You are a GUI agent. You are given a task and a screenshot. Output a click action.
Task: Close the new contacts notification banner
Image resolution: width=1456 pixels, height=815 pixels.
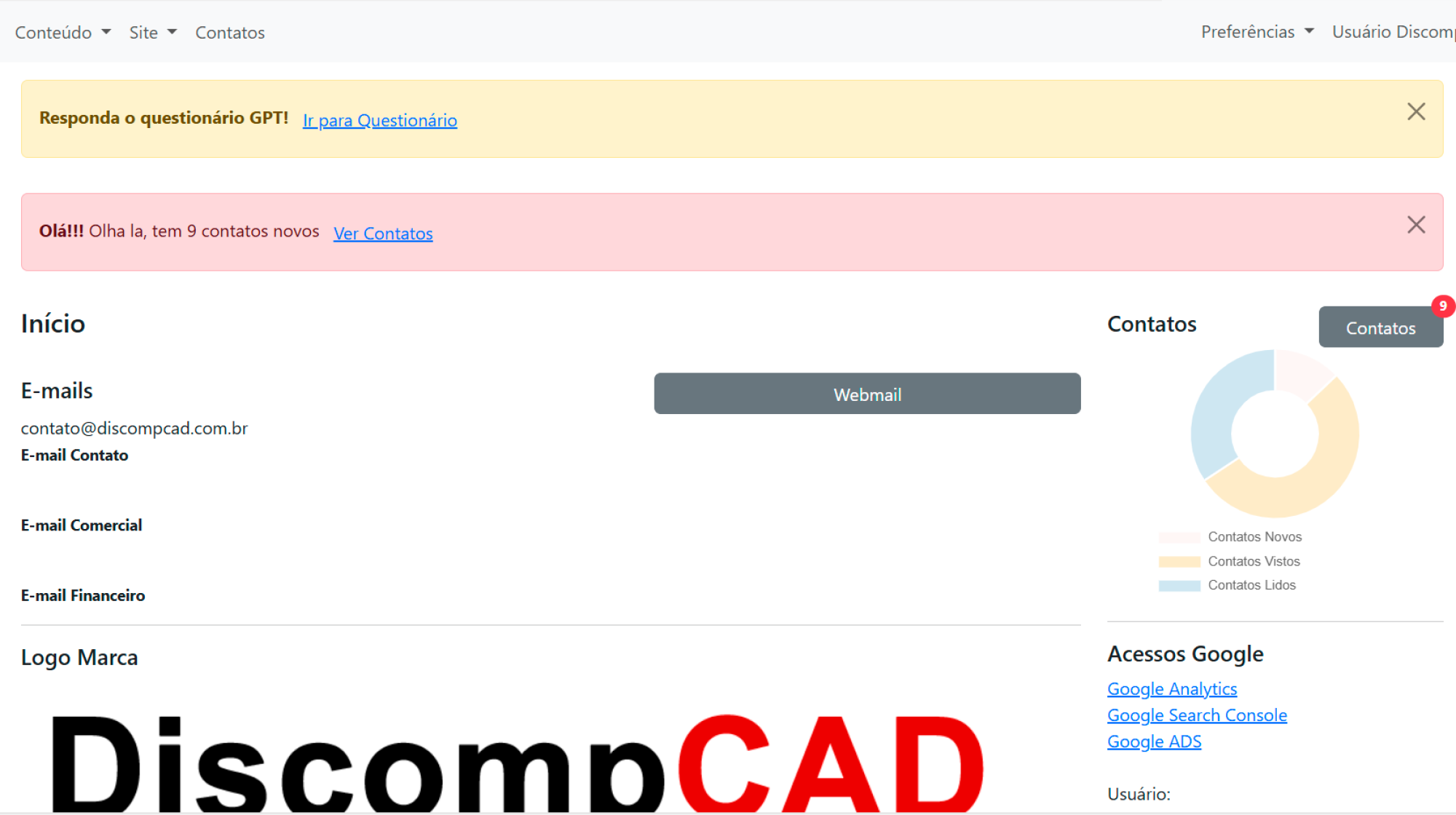[x=1418, y=224]
